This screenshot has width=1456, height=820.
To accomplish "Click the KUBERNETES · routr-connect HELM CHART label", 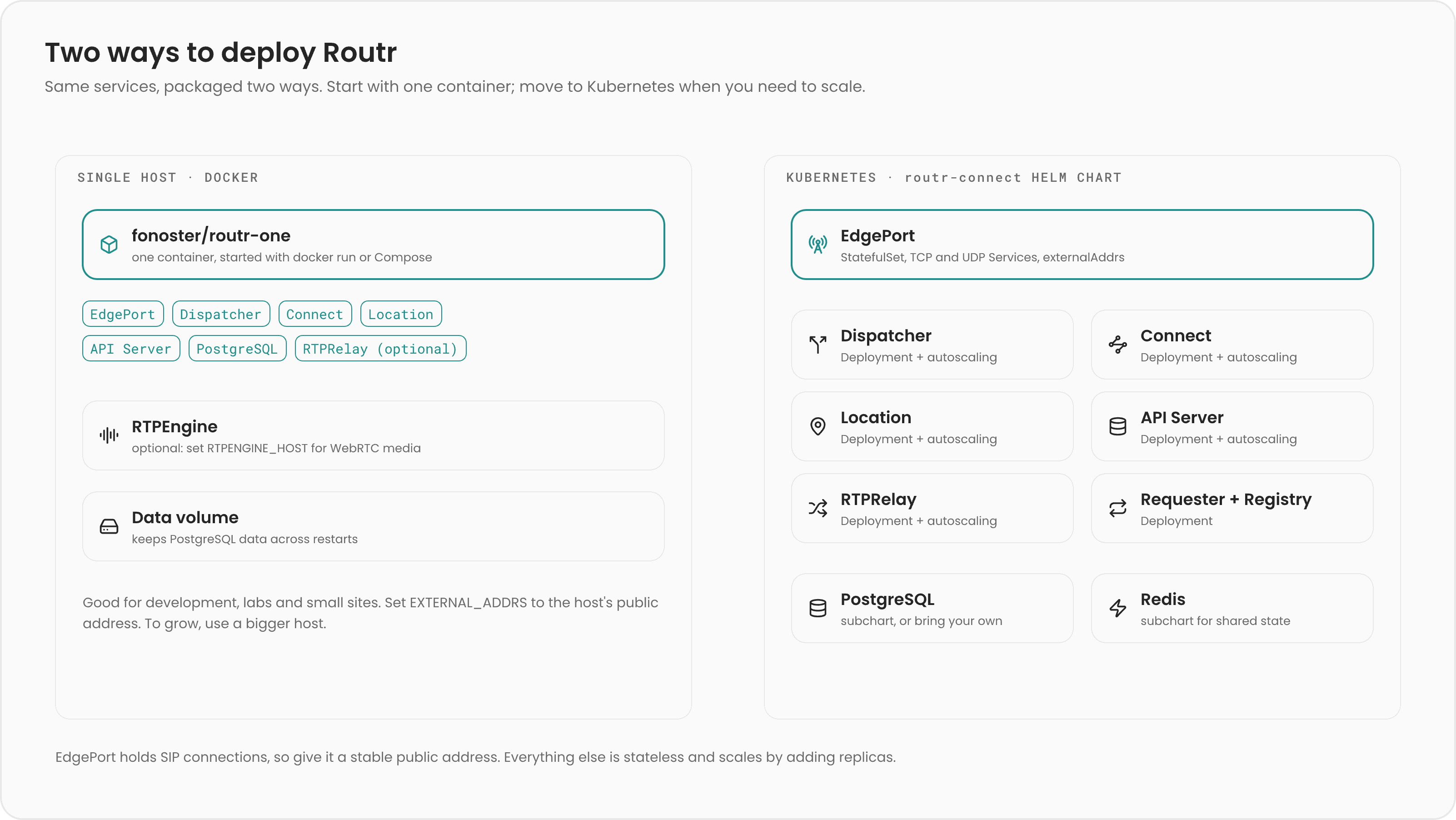I will 954,178.
